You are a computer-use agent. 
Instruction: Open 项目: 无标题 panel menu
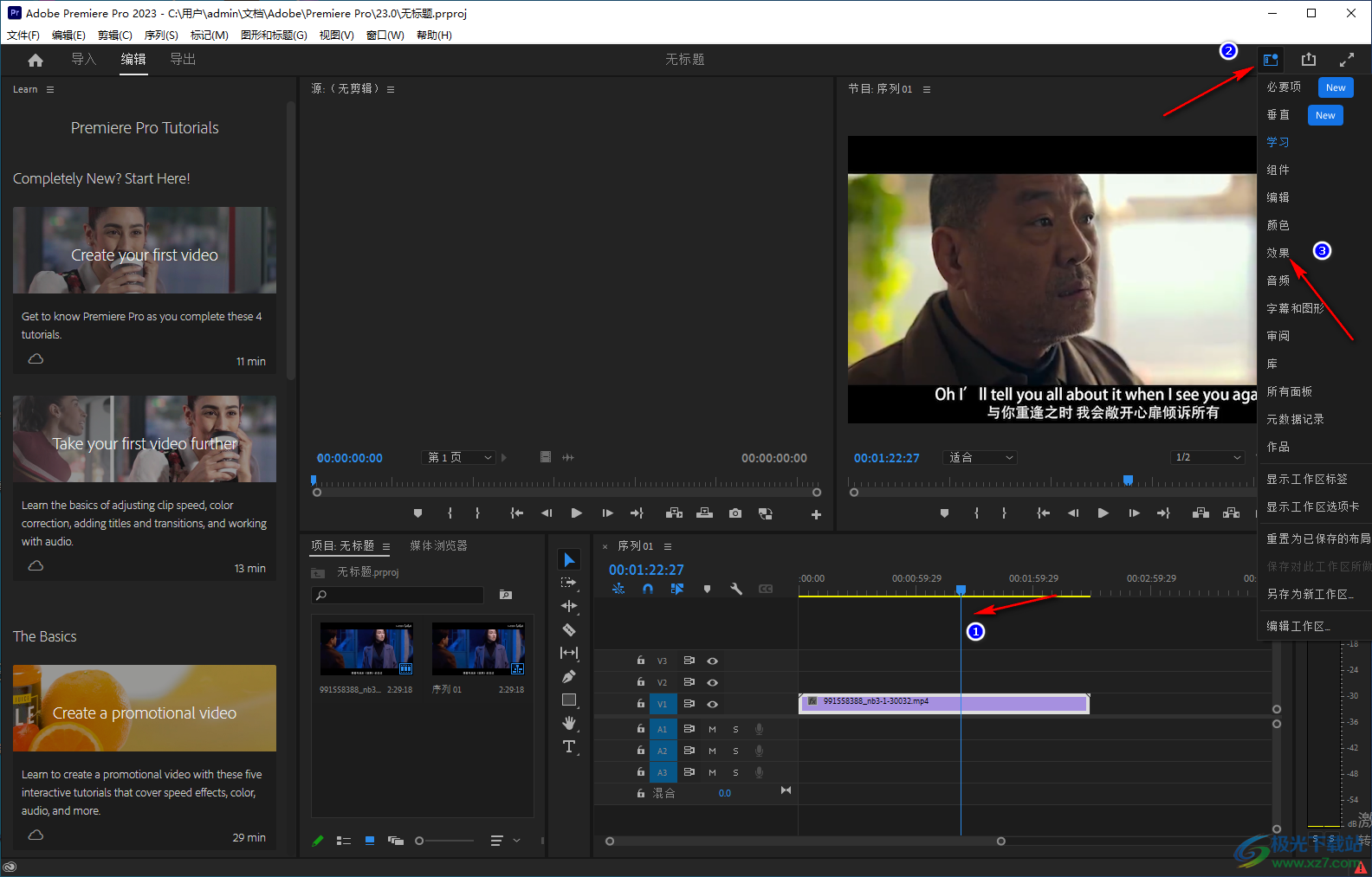click(x=386, y=546)
